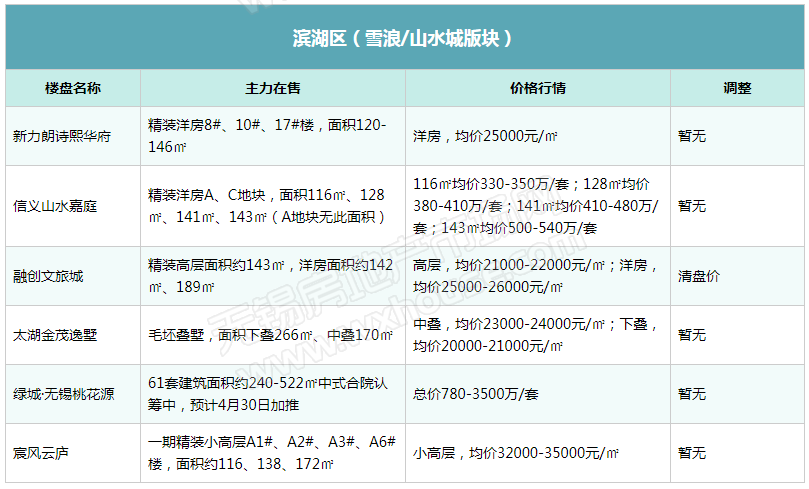Select the 融创文旅城 property name
Viewport: 809px width, 489px height.
pyautogui.click(x=48, y=276)
